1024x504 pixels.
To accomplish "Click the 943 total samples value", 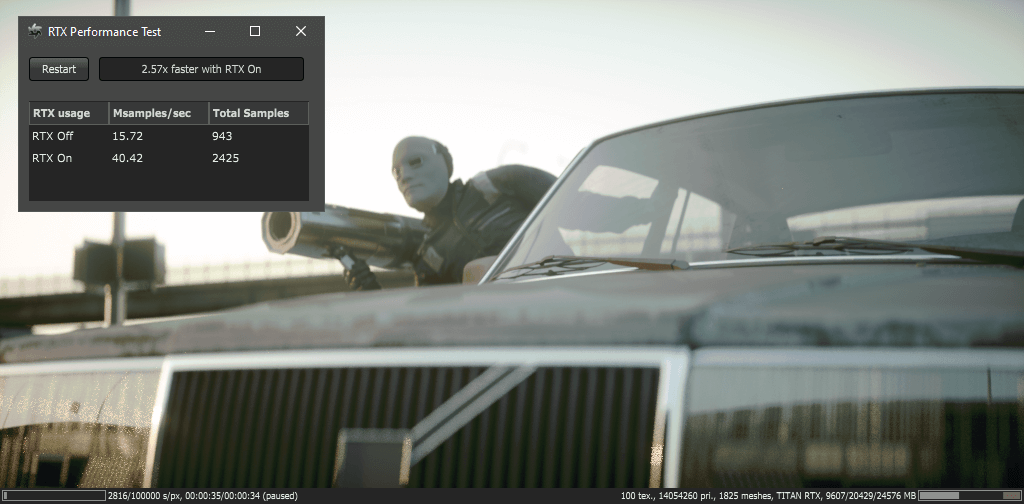I will coord(222,136).
